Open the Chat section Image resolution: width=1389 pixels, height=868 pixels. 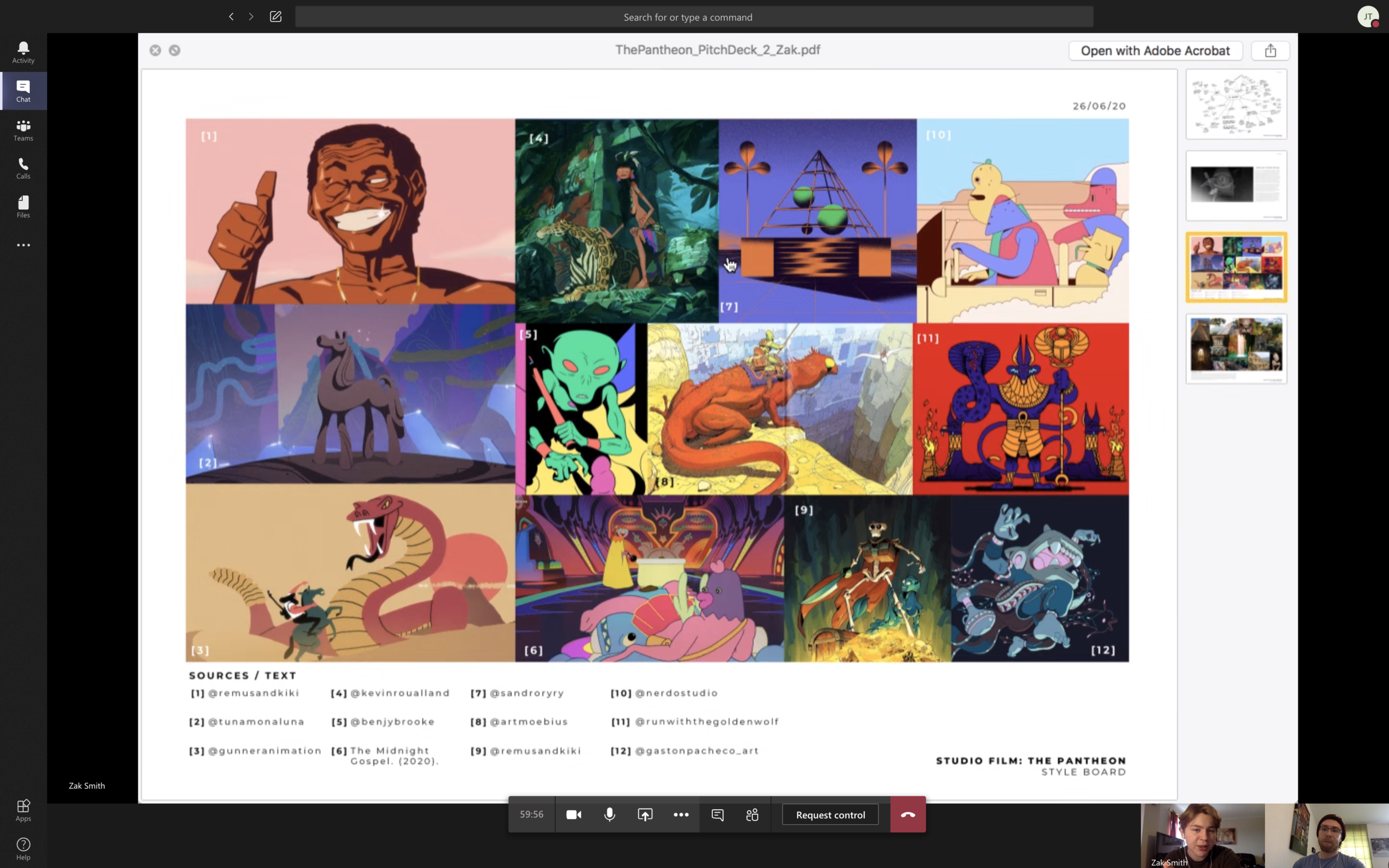23,91
